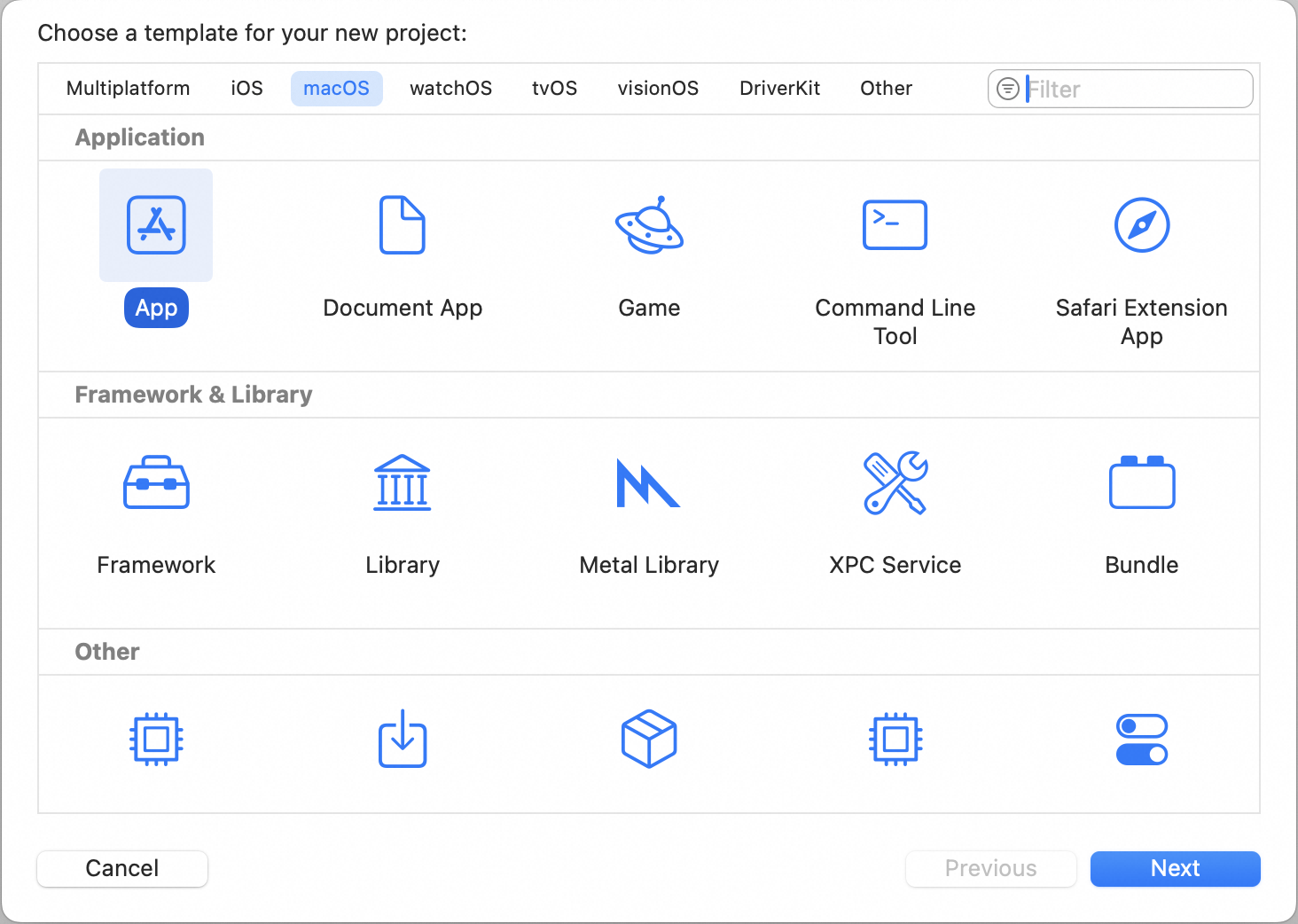Choose the Safari Extension App compass icon
This screenshot has width=1298, height=924.
tap(1142, 225)
